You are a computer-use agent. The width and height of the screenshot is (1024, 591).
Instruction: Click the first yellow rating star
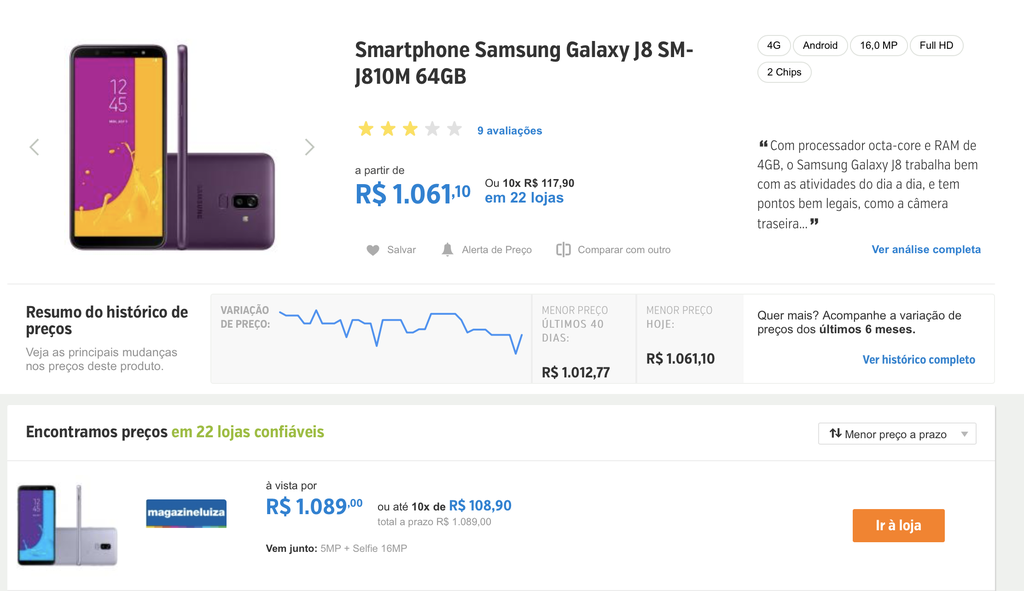tap(366, 129)
